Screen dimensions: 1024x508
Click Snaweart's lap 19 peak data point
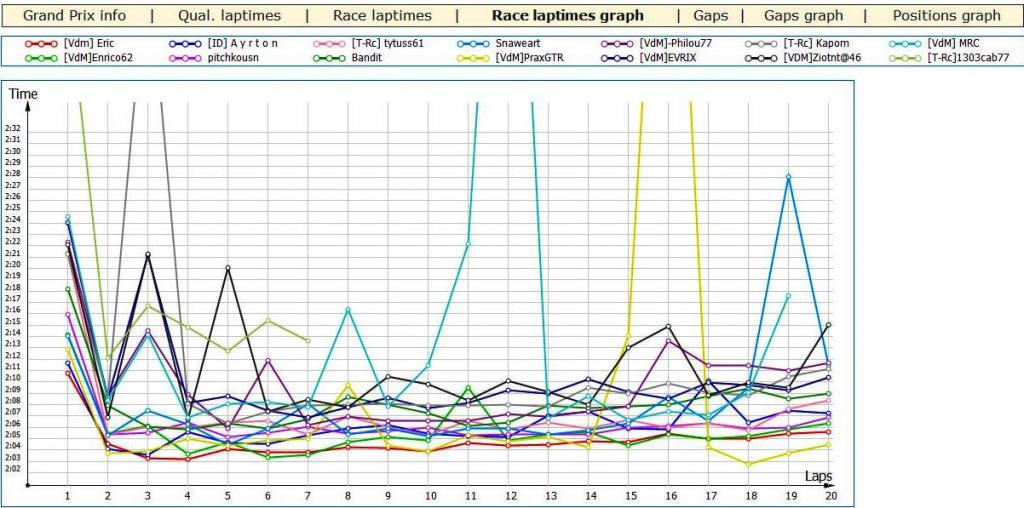tap(789, 176)
